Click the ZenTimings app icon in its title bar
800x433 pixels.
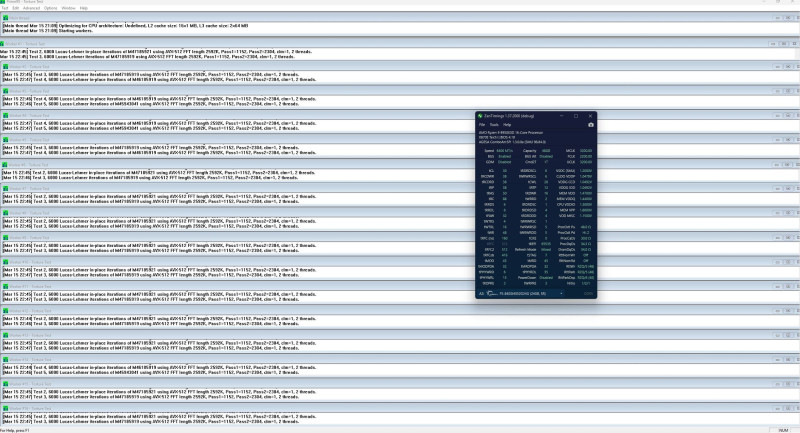click(x=480, y=116)
